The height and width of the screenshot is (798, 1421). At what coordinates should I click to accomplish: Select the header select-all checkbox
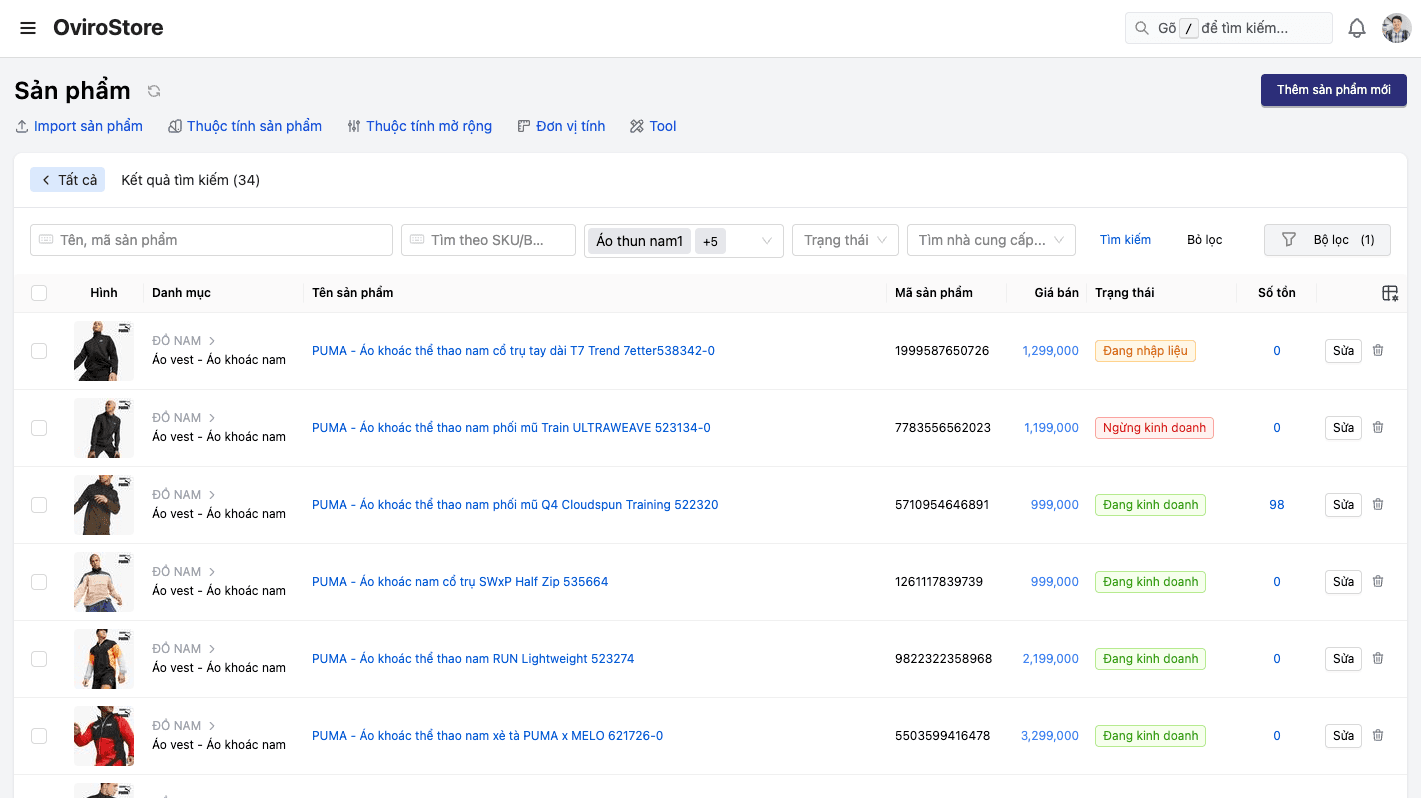coord(39,293)
